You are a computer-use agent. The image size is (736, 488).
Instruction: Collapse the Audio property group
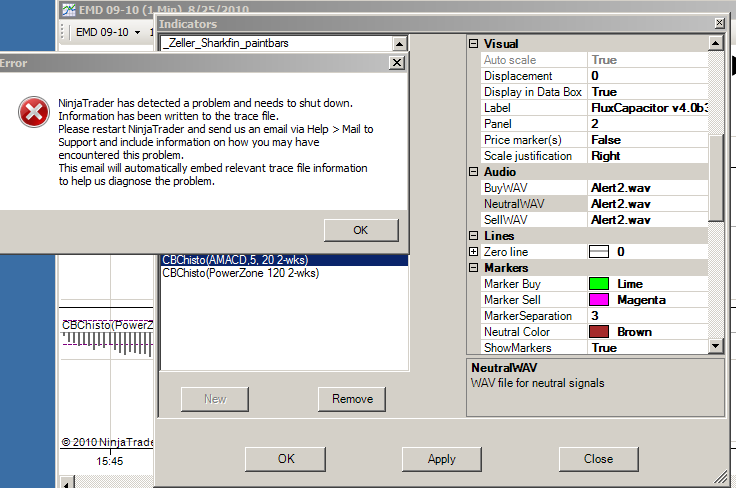[474, 172]
